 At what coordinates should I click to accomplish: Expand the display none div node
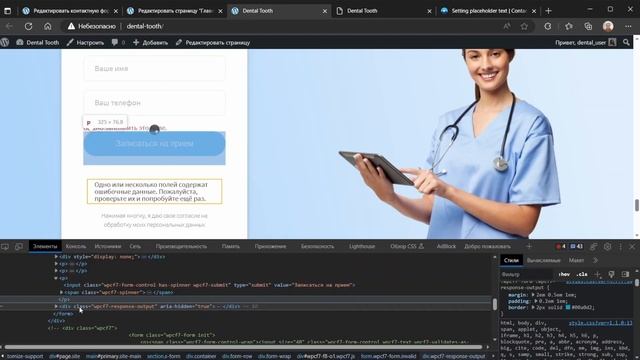pos(56,257)
